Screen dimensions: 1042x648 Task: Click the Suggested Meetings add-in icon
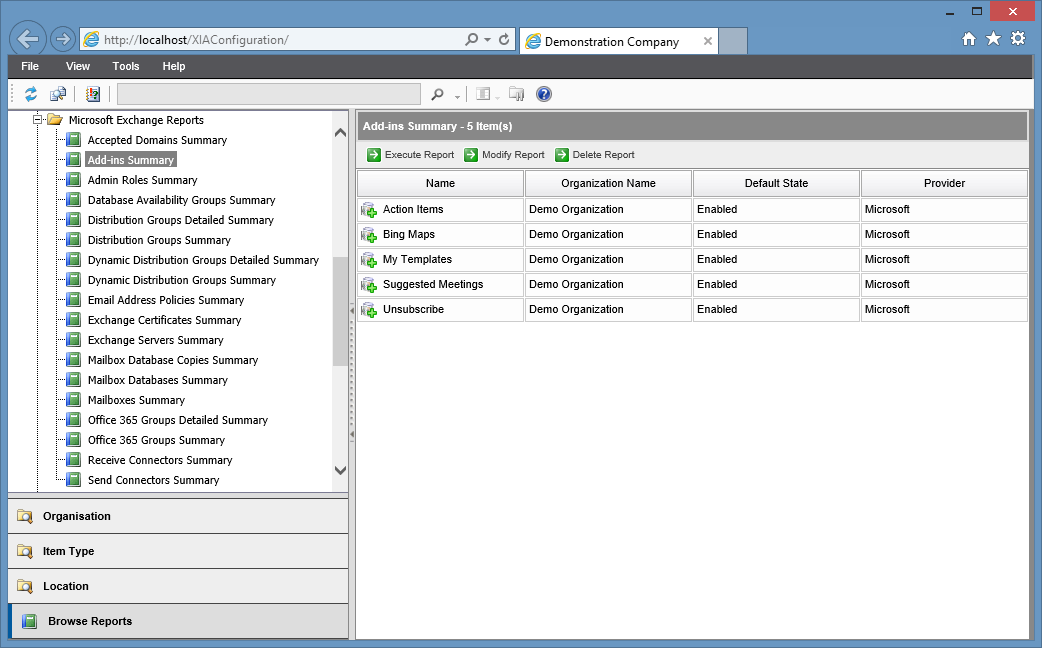click(368, 284)
